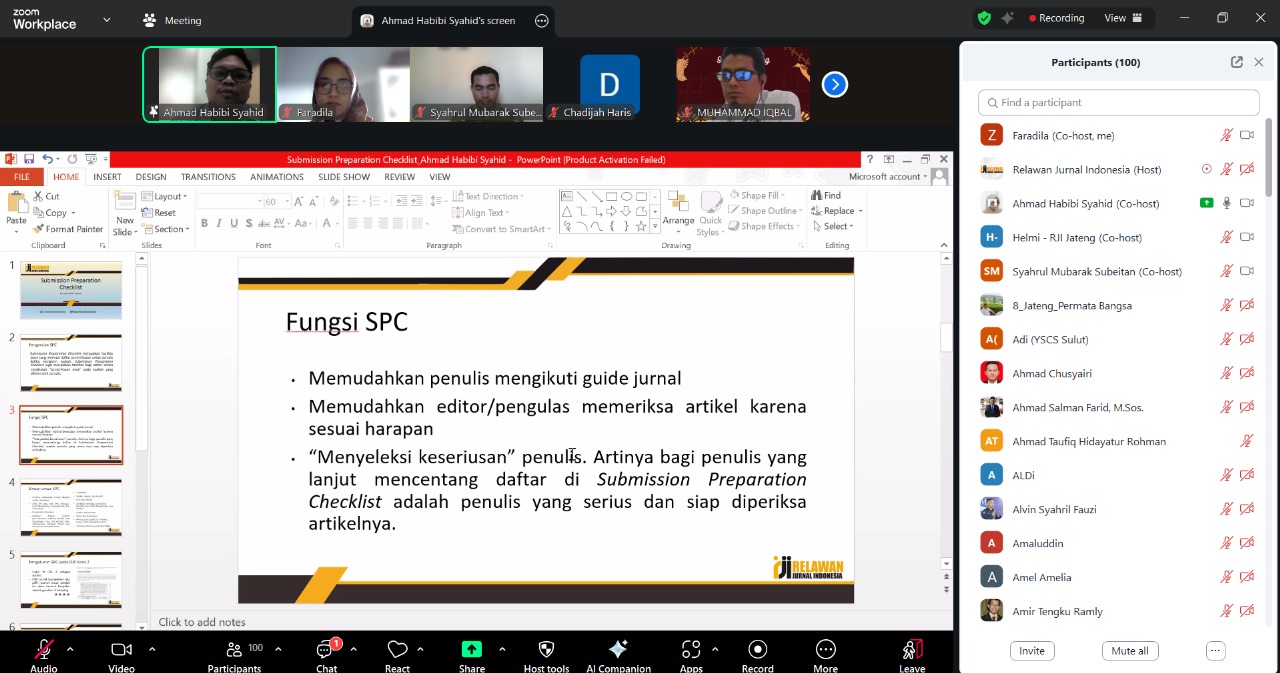Select Ahmad Habibi Syahid's screen tab
The height and width of the screenshot is (673, 1280).
(448, 20)
